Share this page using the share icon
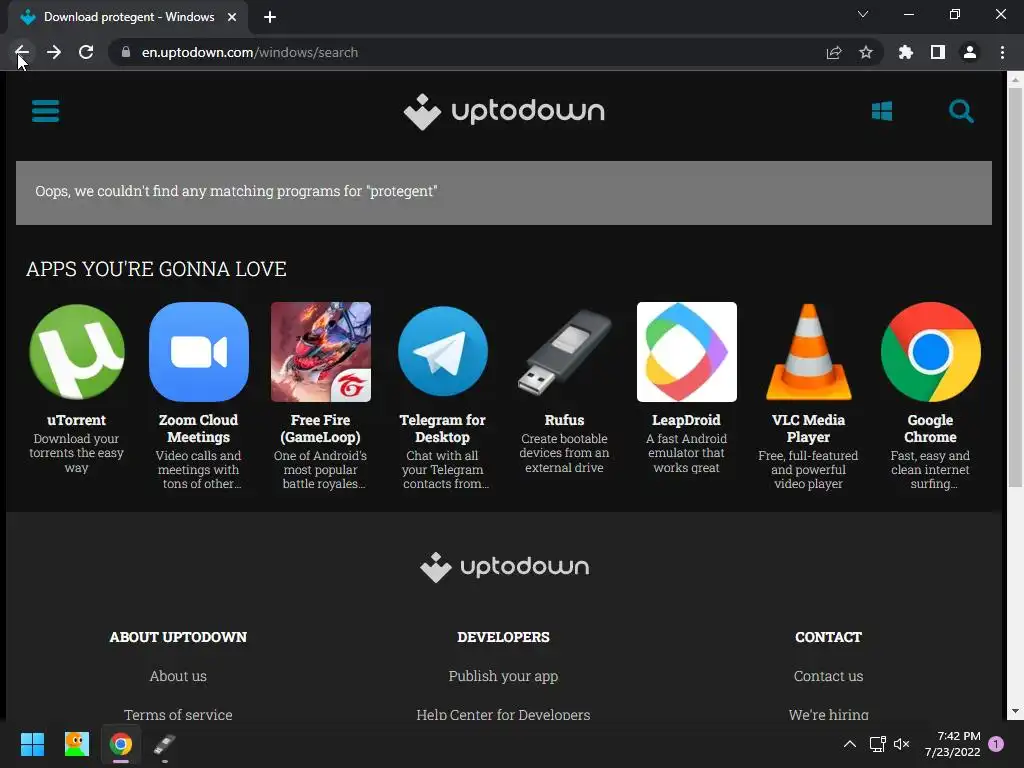The height and width of the screenshot is (768, 1024). (x=833, y=52)
